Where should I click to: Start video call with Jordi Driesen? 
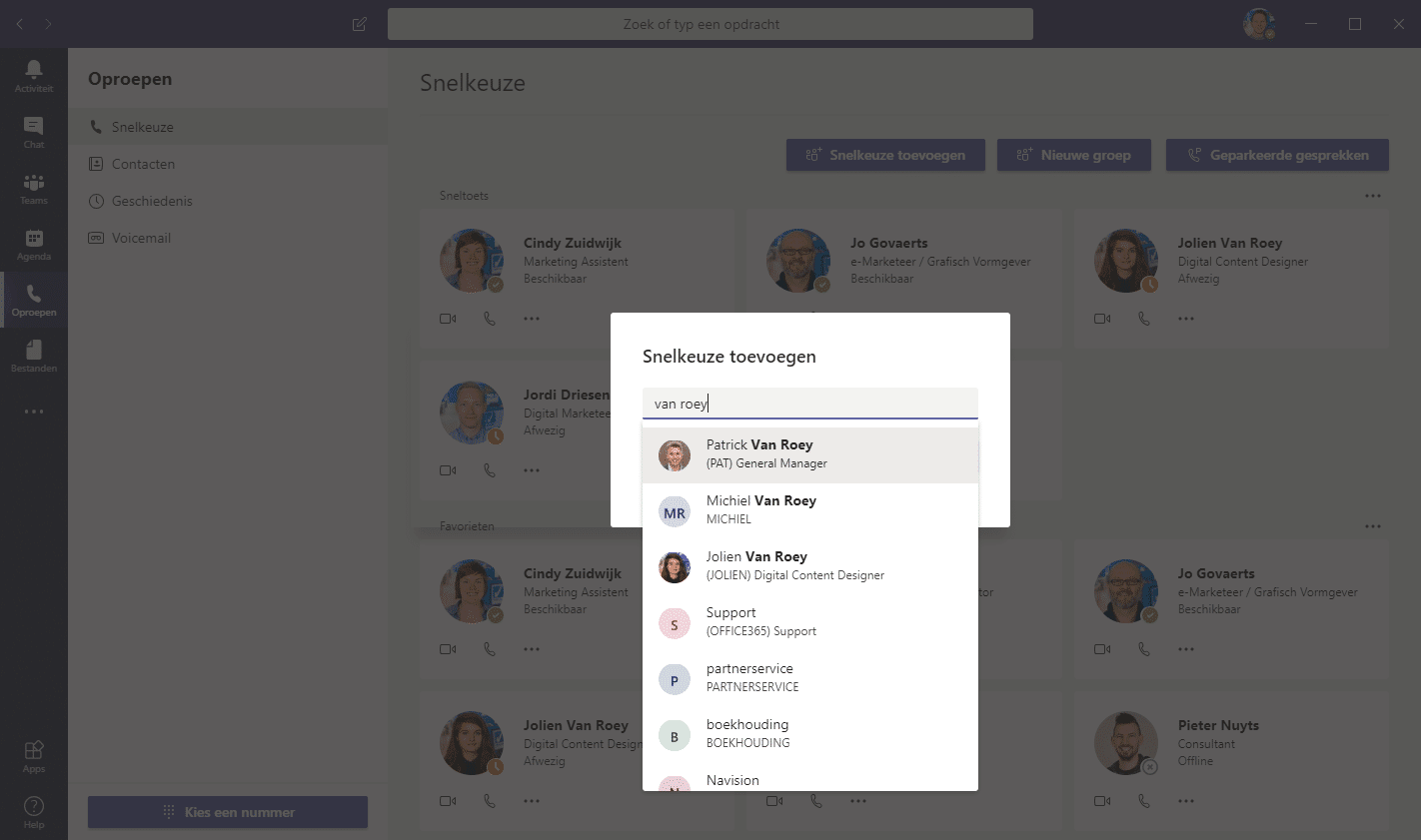pos(448,470)
